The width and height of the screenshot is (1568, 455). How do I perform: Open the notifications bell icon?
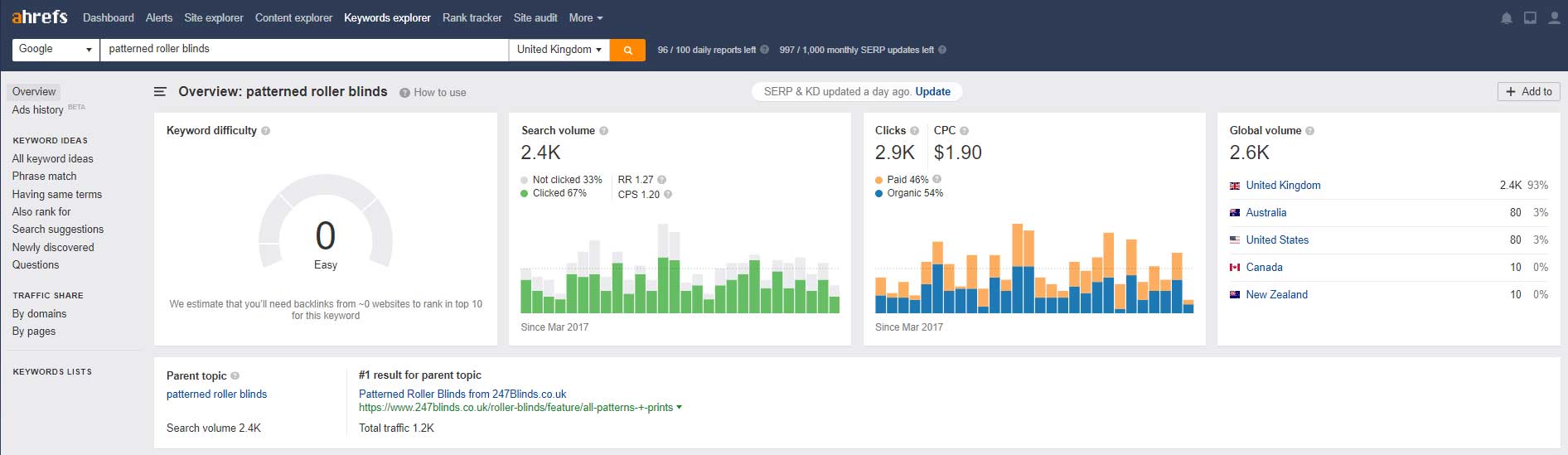coord(1507,18)
